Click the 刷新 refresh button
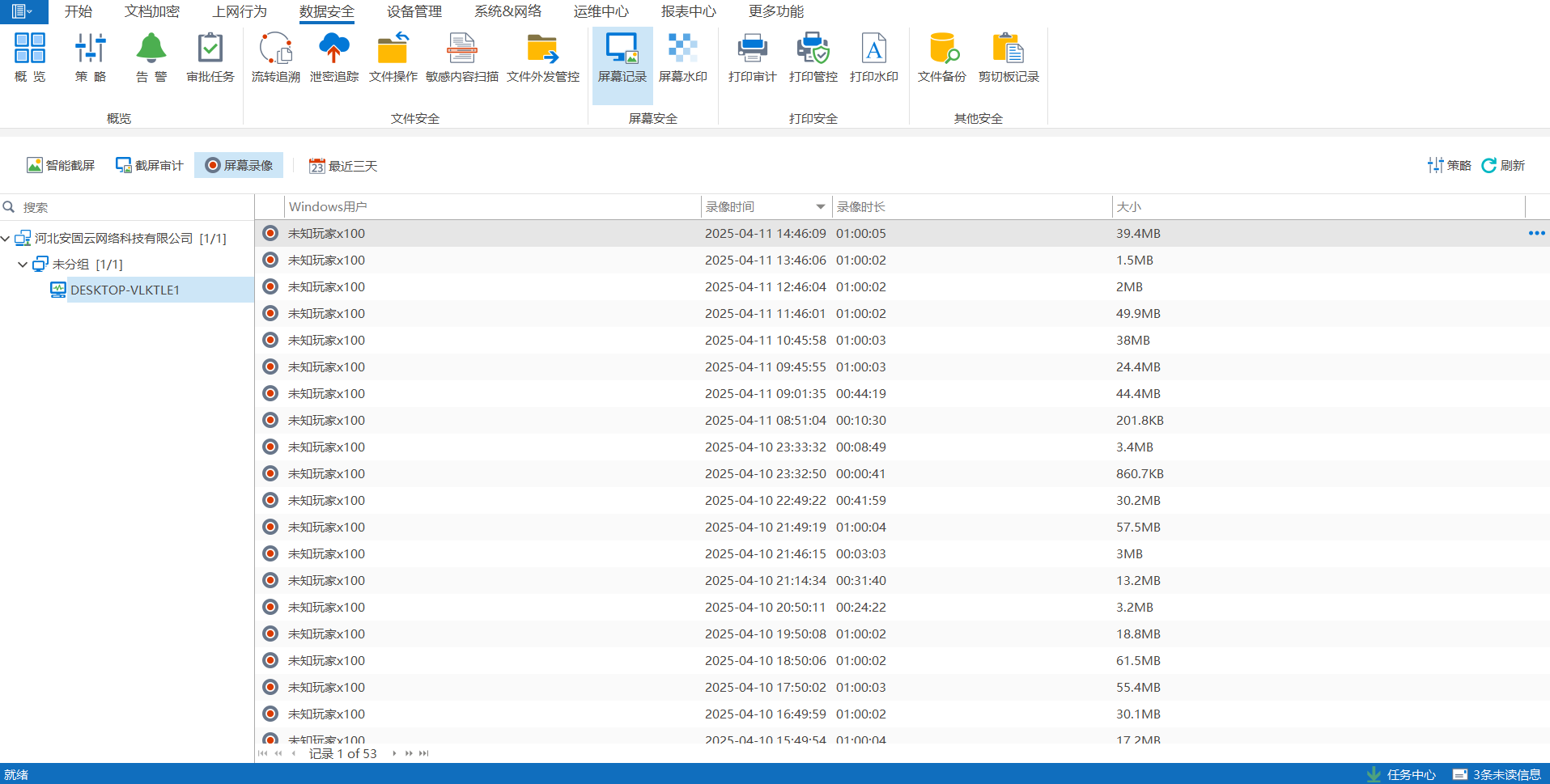The width and height of the screenshot is (1550, 784). (x=1503, y=165)
